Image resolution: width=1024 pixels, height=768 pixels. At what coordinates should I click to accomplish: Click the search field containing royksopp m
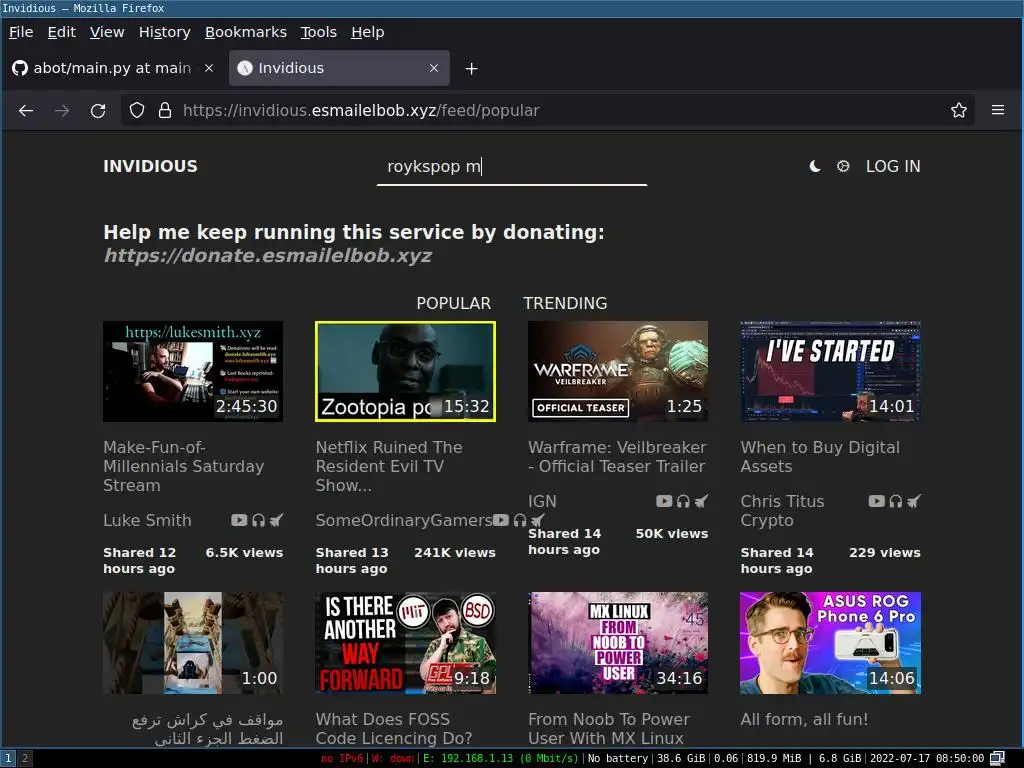click(511, 167)
